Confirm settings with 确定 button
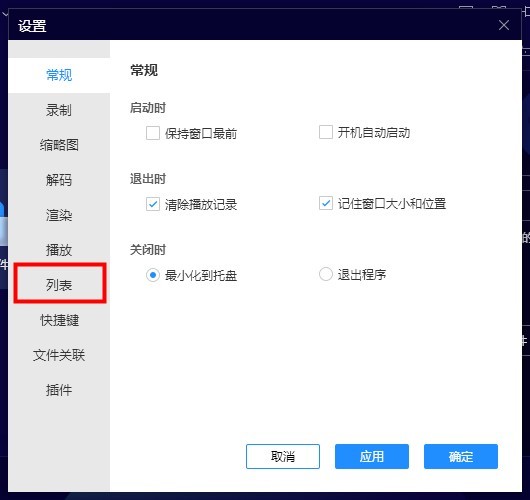Image resolution: width=530 pixels, height=500 pixels. (x=461, y=456)
